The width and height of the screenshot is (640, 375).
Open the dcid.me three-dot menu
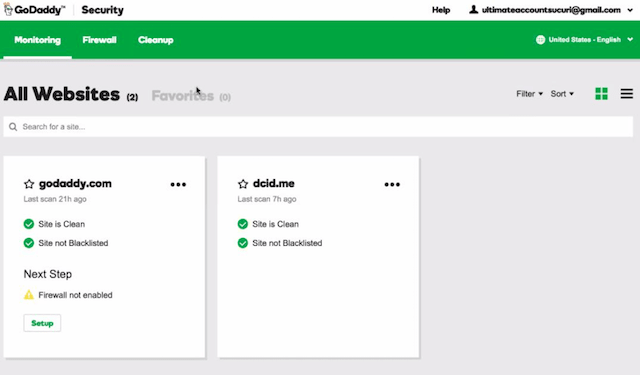tap(392, 184)
